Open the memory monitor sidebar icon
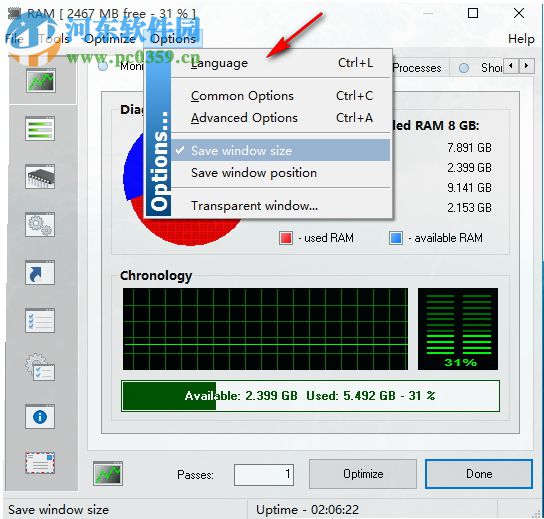Viewport: 544px width, 519px height. click(40, 80)
